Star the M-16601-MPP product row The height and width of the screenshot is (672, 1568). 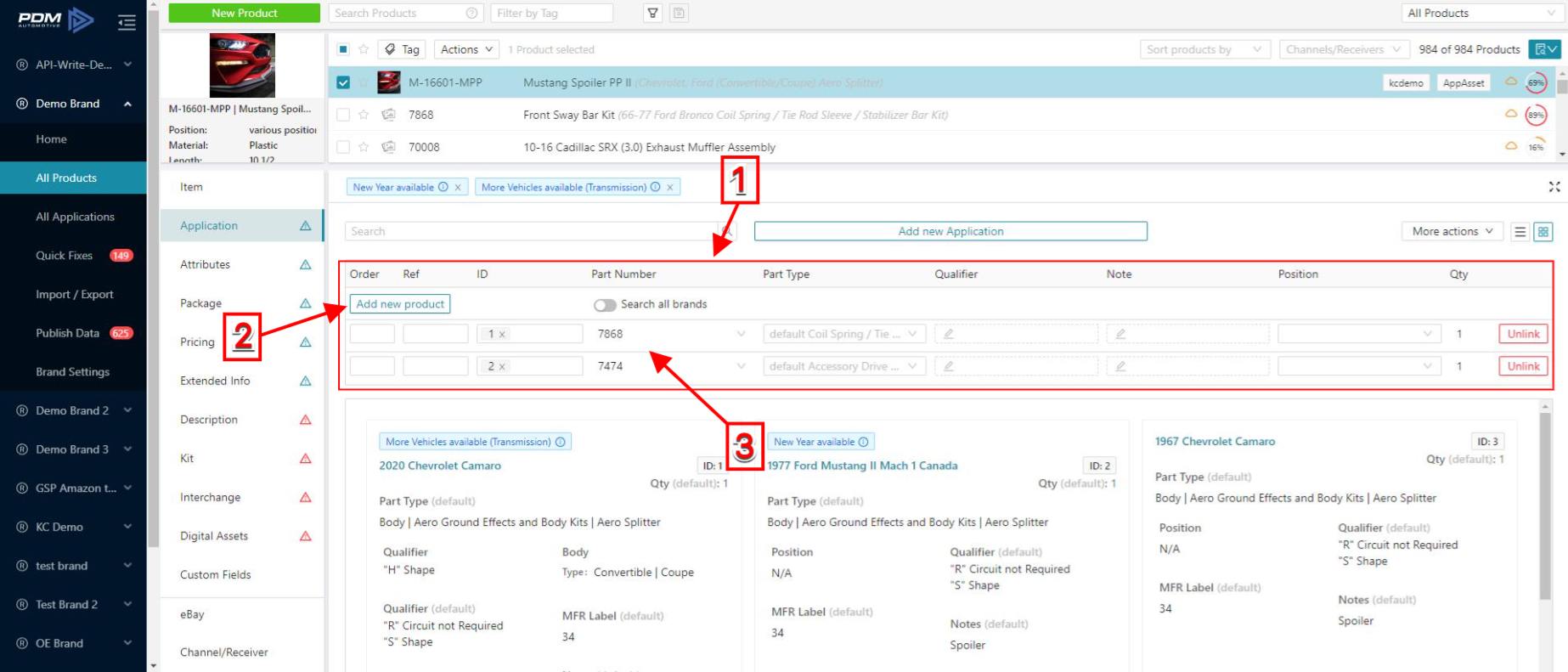[x=364, y=82]
